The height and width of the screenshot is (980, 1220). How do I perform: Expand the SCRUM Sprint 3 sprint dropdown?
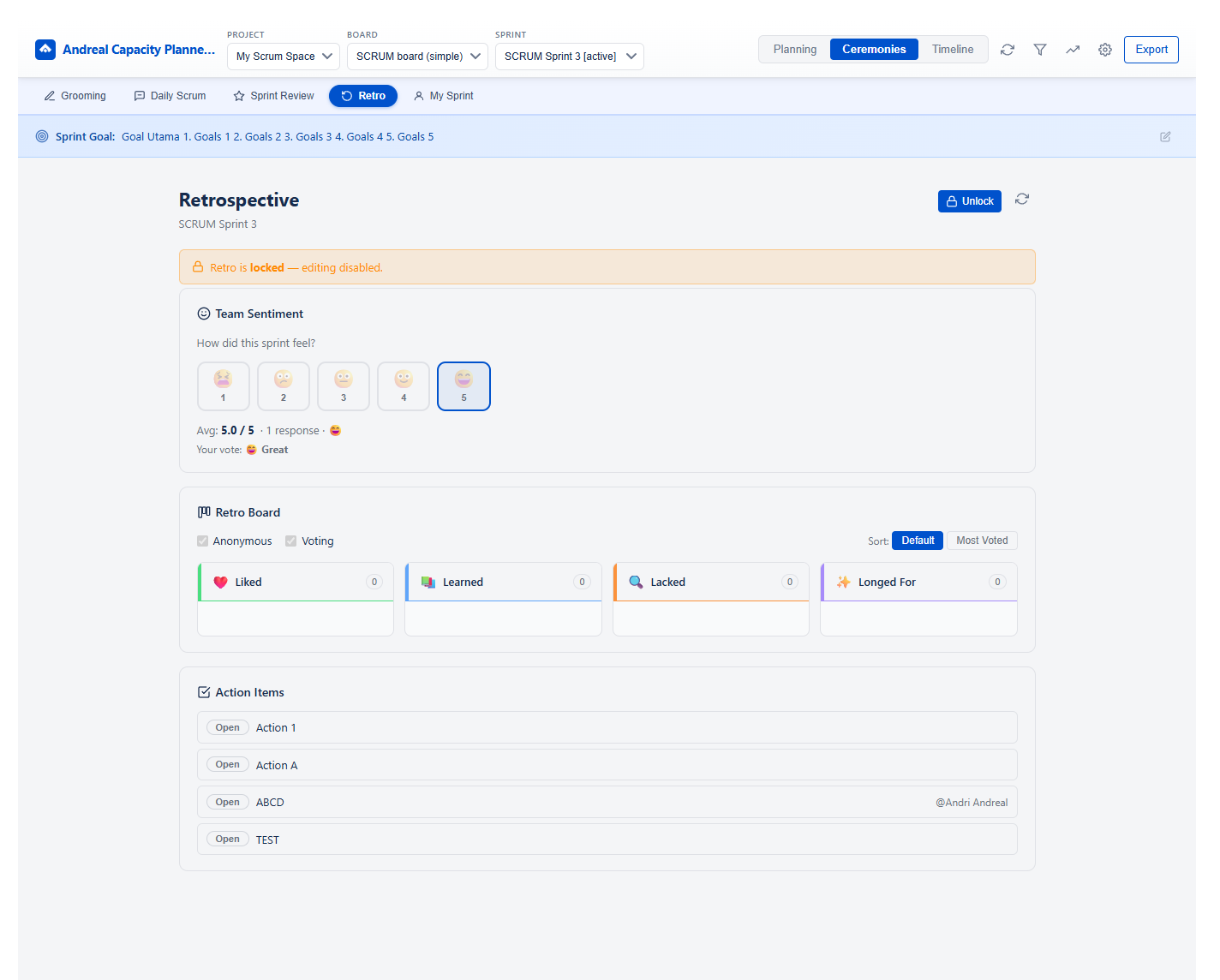pos(569,57)
